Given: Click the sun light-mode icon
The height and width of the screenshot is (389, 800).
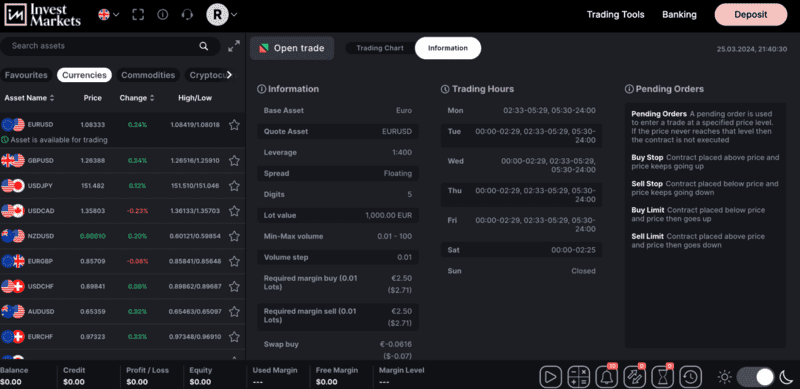Looking at the screenshot, I should click(x=724, y=377).
